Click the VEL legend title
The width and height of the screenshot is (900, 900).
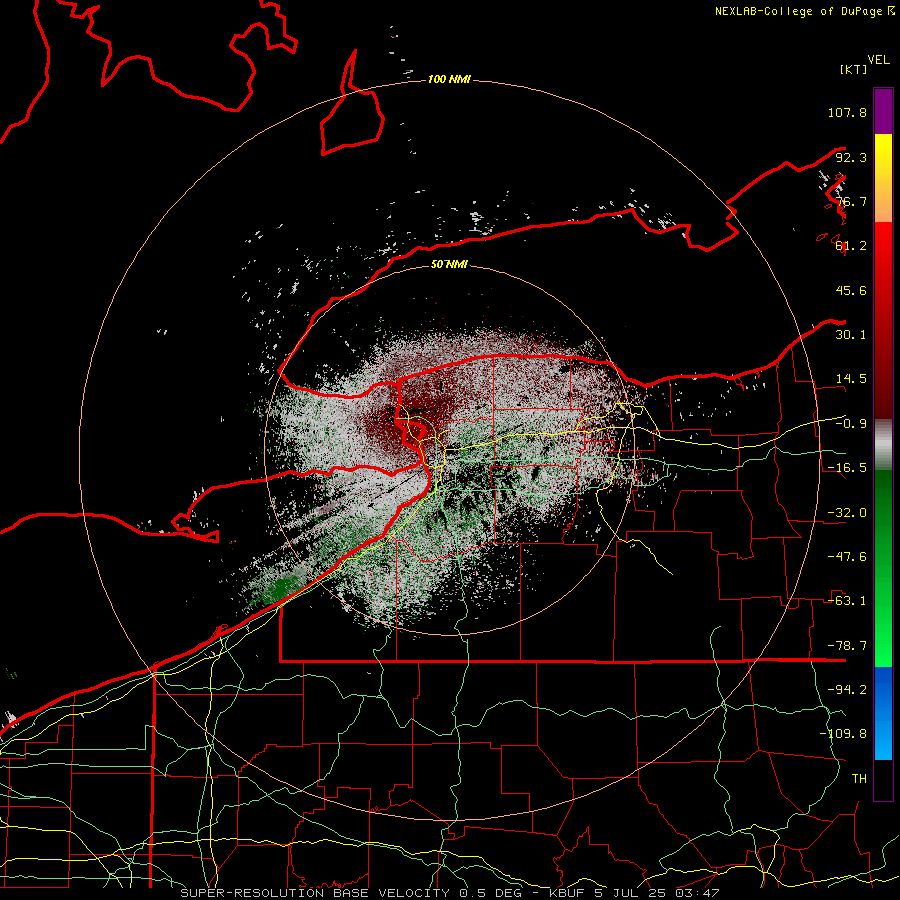(878, 60)
